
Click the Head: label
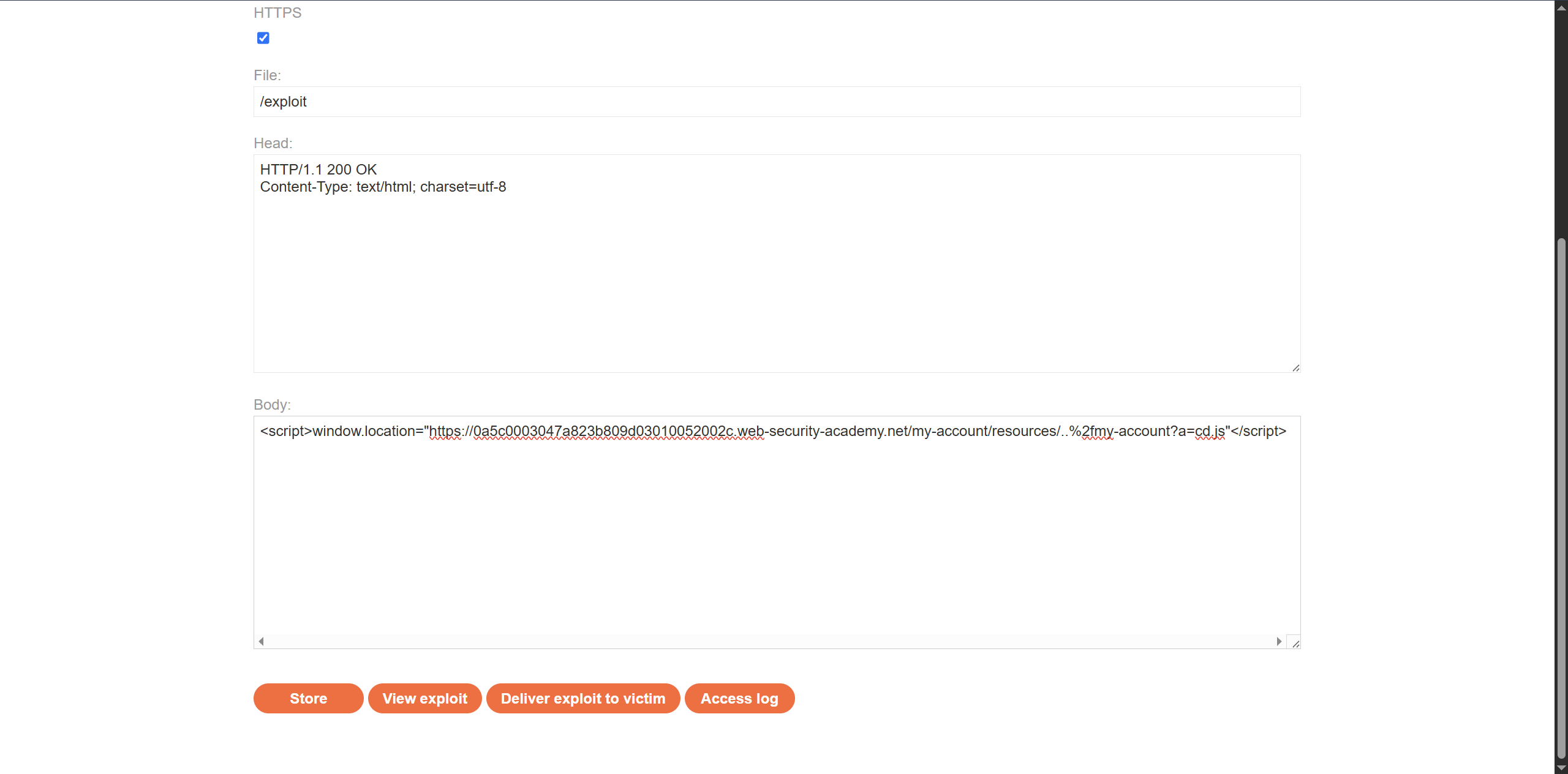coord(273,143)
